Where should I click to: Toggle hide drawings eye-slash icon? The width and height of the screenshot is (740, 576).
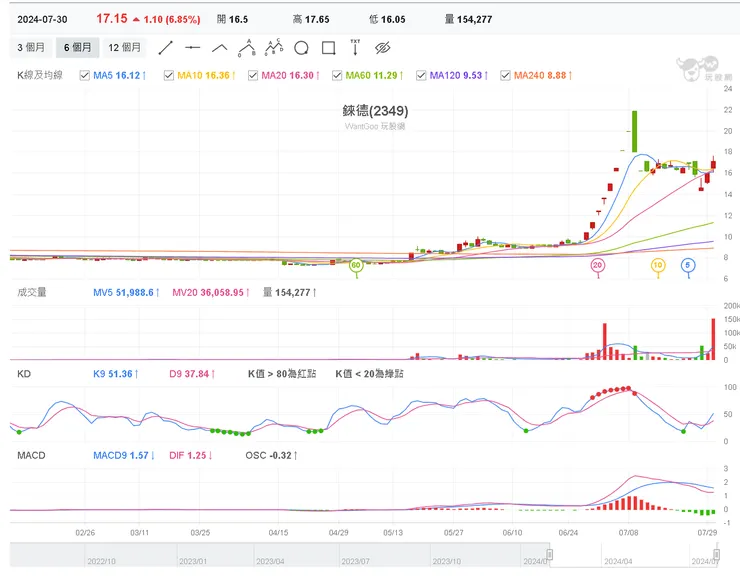point(383,48)
